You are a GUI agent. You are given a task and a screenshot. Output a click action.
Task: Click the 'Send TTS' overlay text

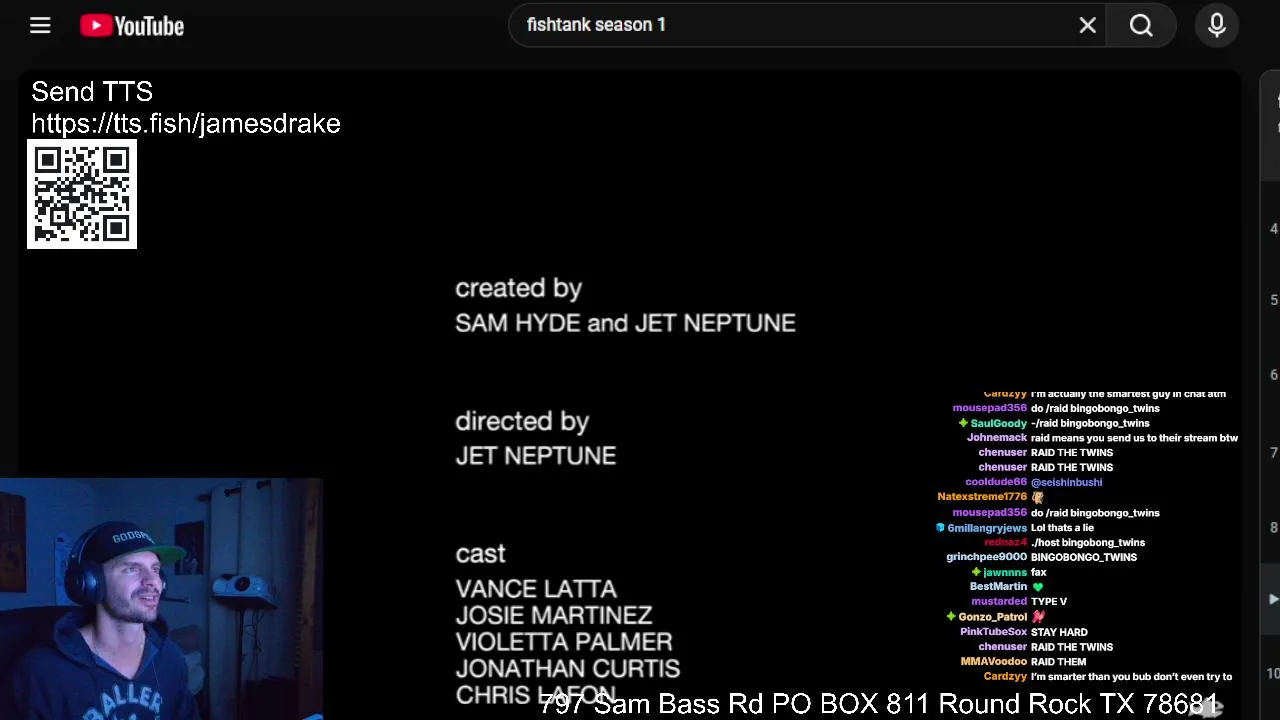(92, 92)
